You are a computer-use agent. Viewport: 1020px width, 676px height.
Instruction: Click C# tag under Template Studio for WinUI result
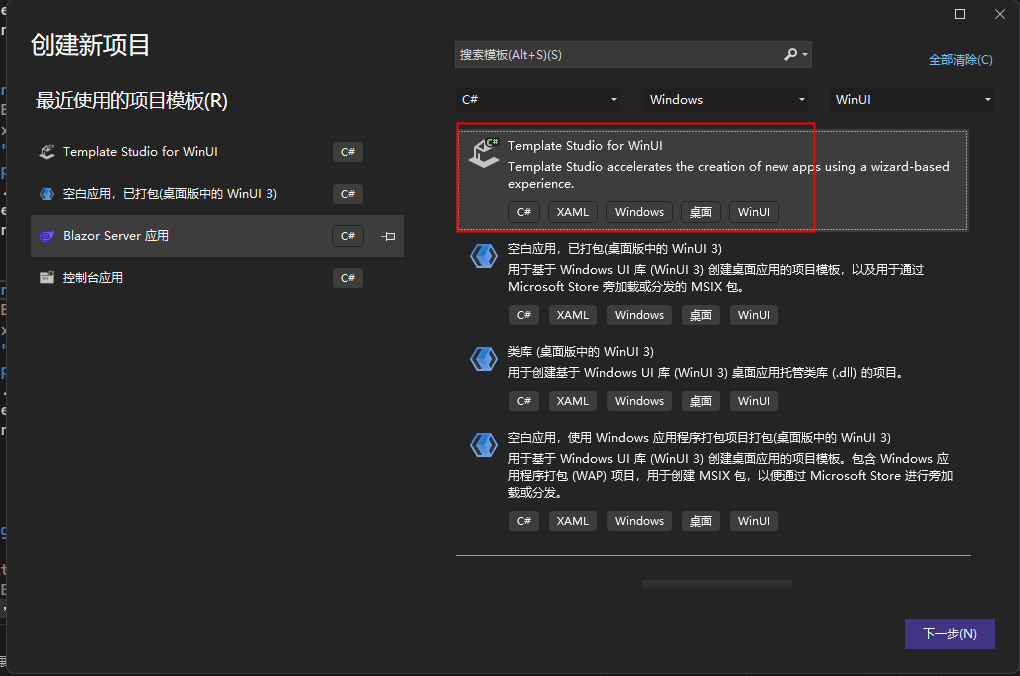(524, 212)
